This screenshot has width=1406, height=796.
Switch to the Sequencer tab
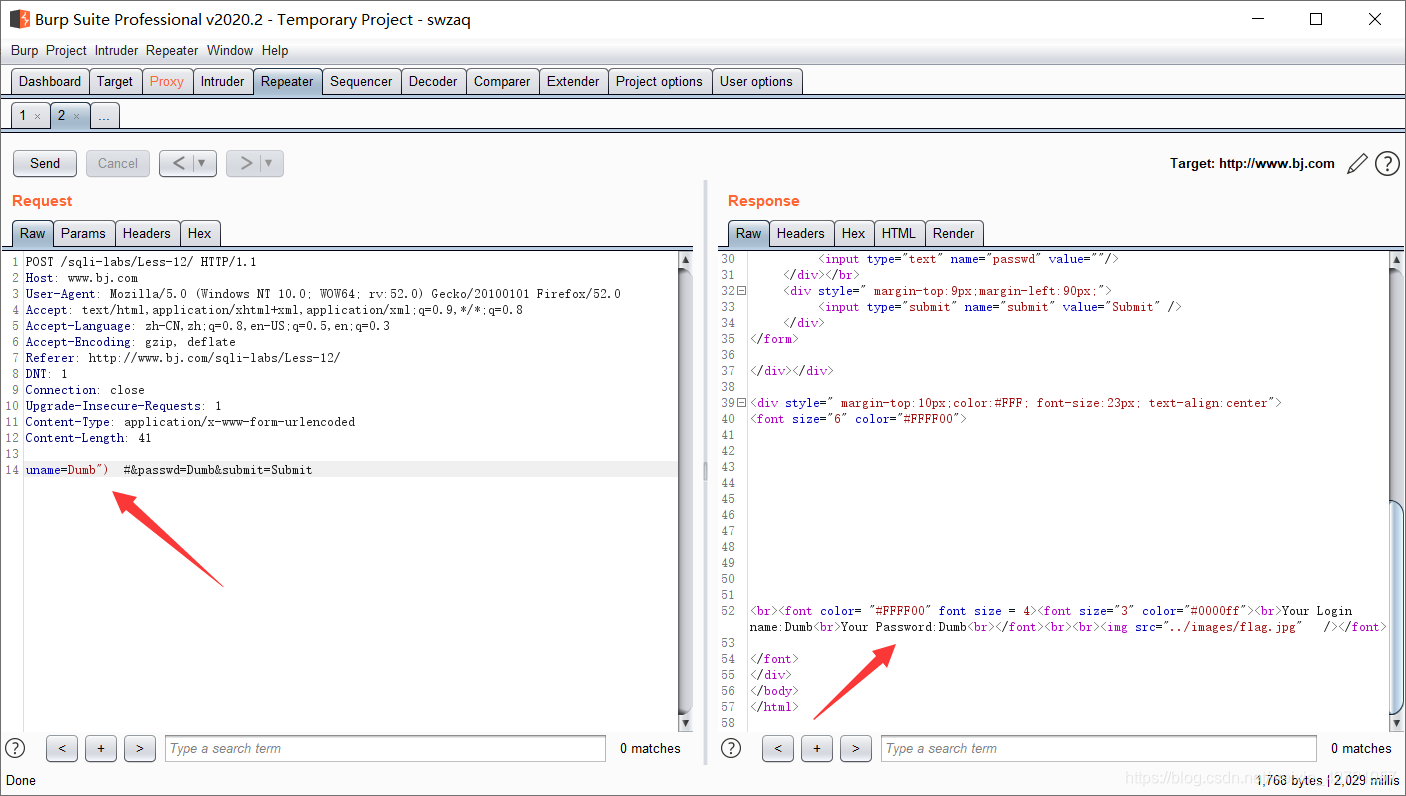point(361,82)
